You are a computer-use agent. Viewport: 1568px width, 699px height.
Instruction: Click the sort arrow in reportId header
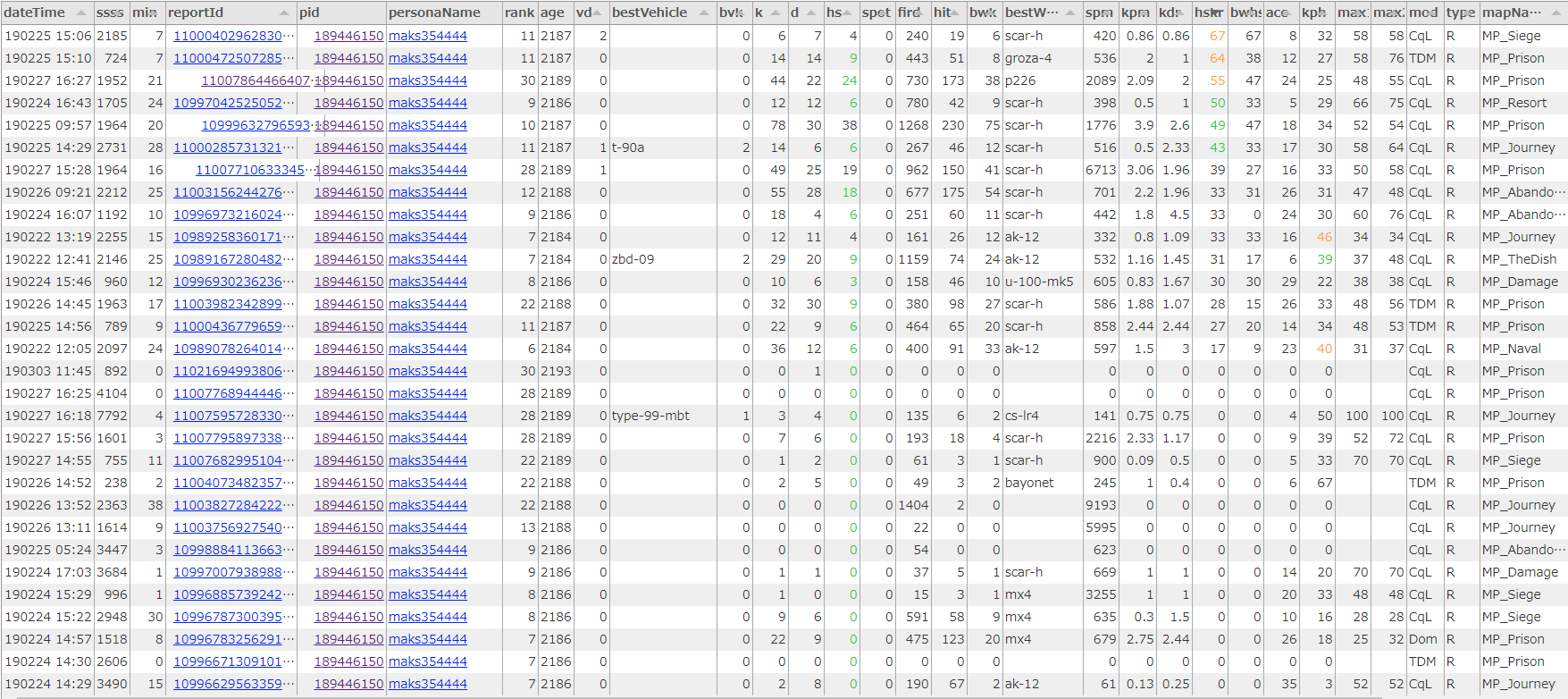(x=284, y=13)
